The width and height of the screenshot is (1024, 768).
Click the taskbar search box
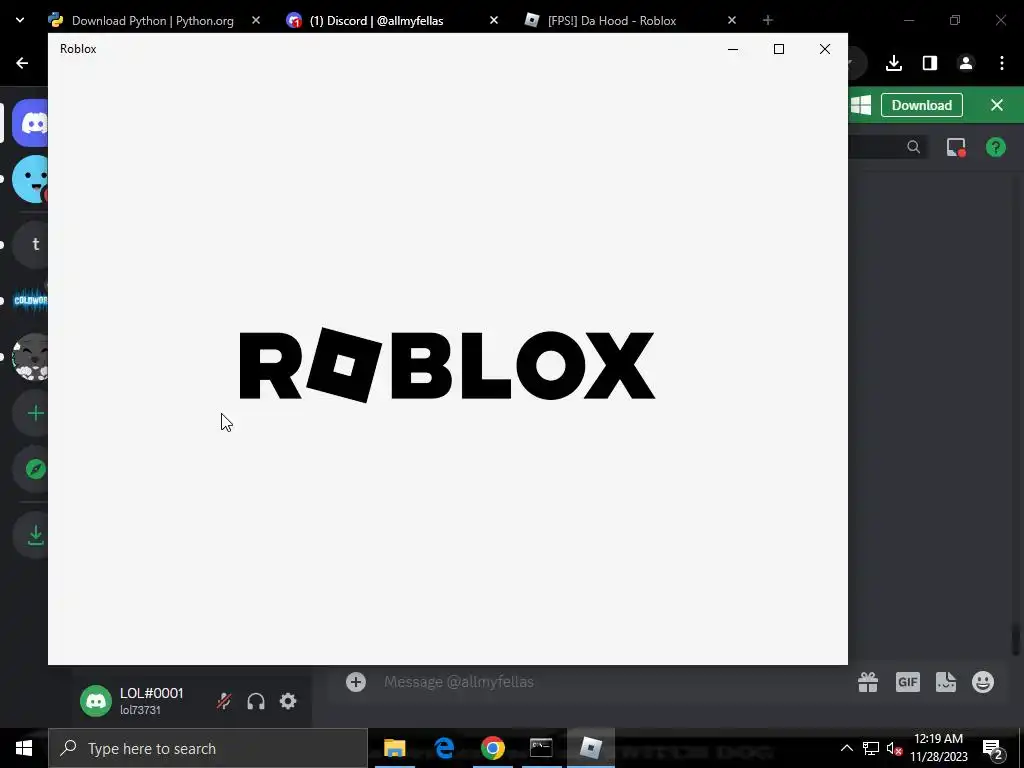pyautogui.click(x=208, y=748)
